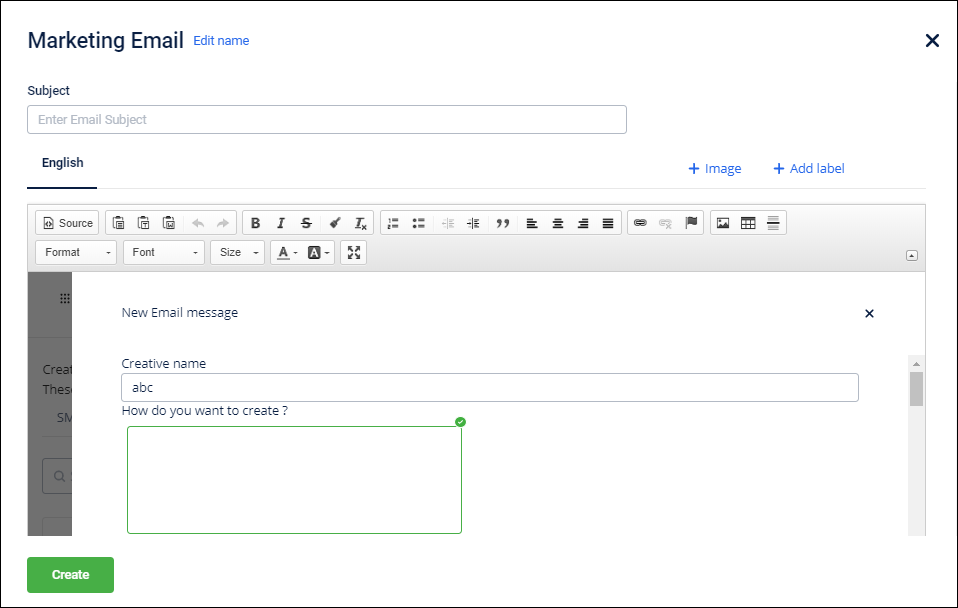Image resolution: width=958 pixels, height=608 pixels.
Task: Select the green-bordered creation option box
Action: coord(294,480)
